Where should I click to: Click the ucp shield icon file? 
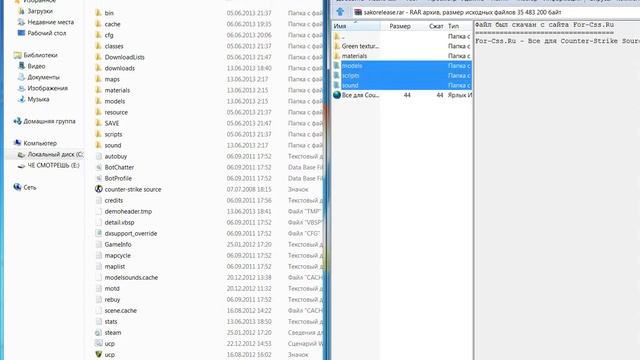(x=98, y=355)
